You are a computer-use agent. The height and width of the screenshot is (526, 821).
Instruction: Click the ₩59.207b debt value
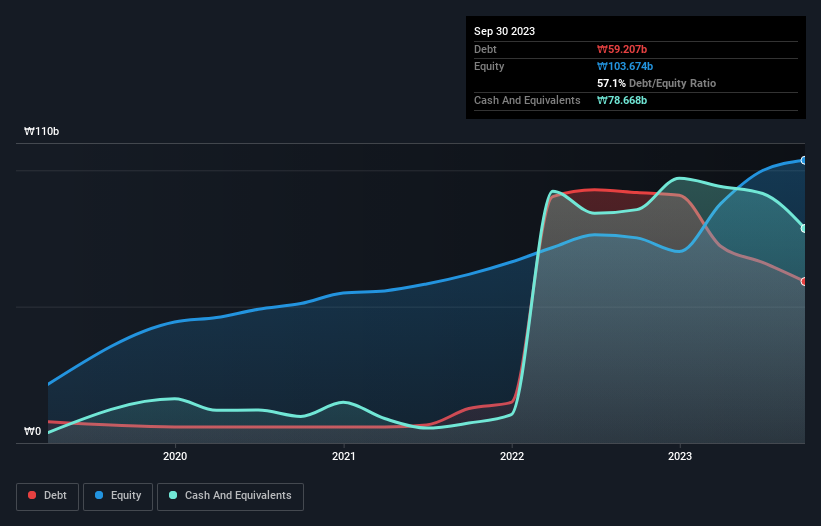pyautogui.click(x=622, y=49)
